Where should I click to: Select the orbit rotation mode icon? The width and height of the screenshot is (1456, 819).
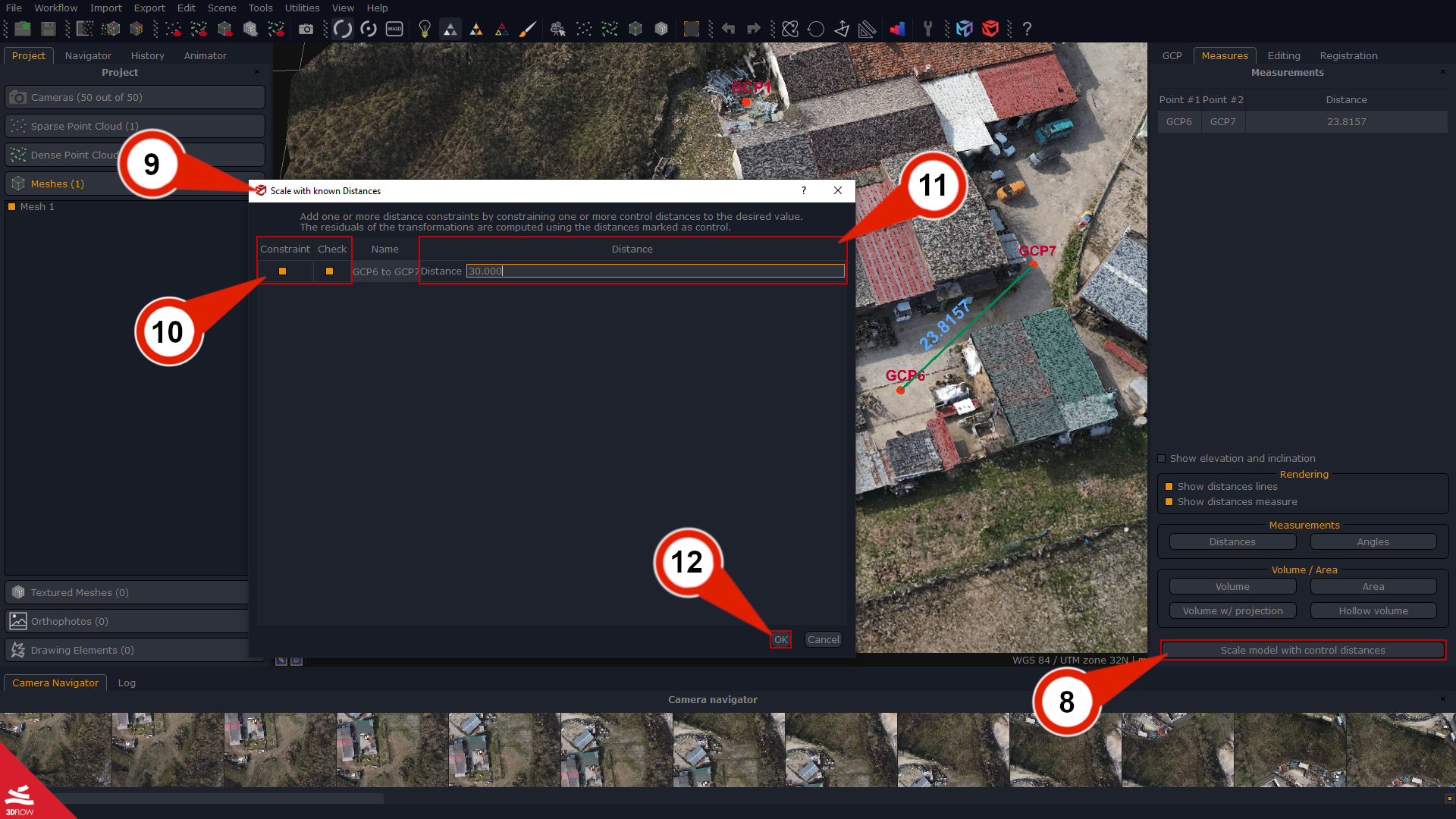[343, 29]
